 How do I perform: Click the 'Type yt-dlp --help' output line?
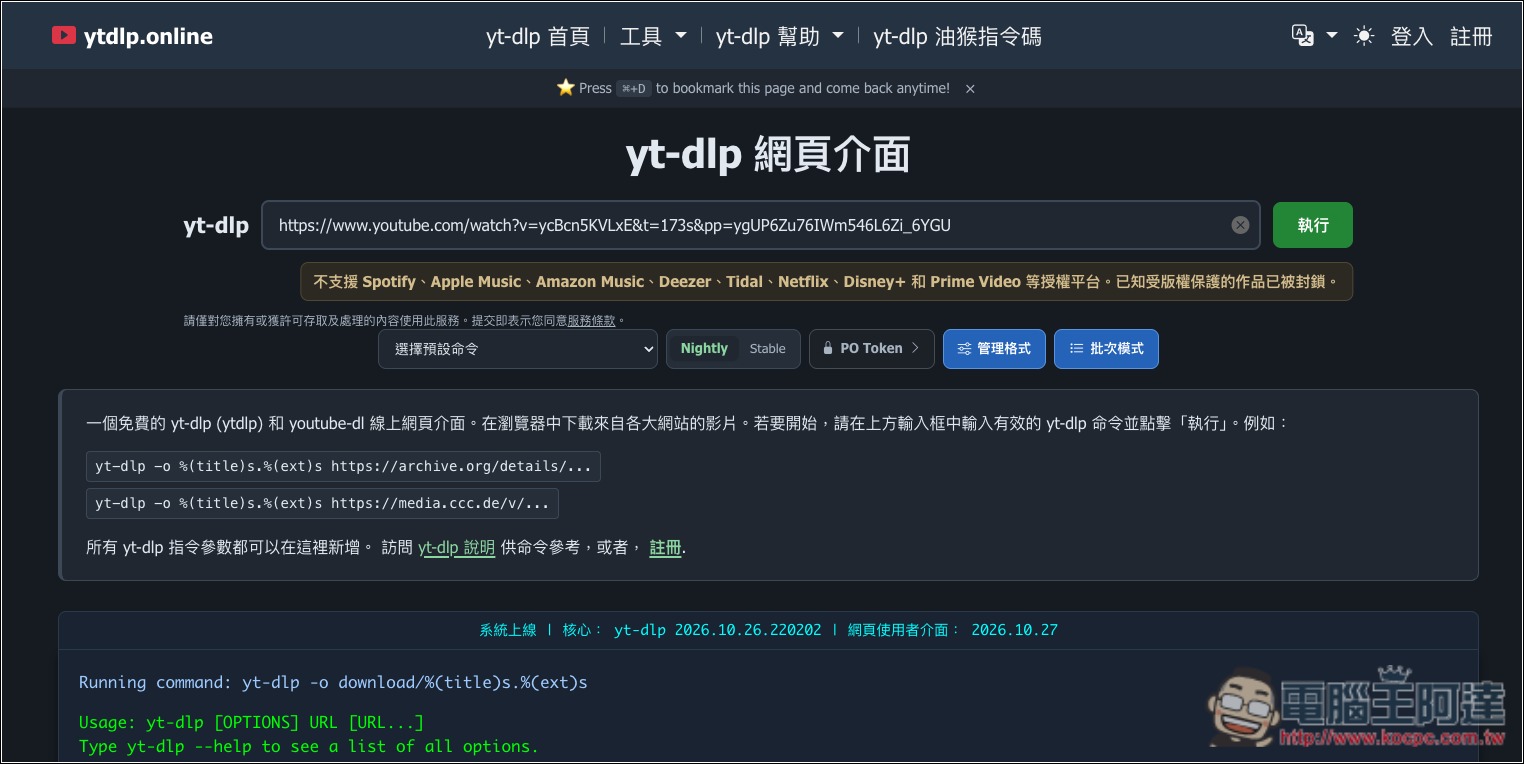coord(309,746)
